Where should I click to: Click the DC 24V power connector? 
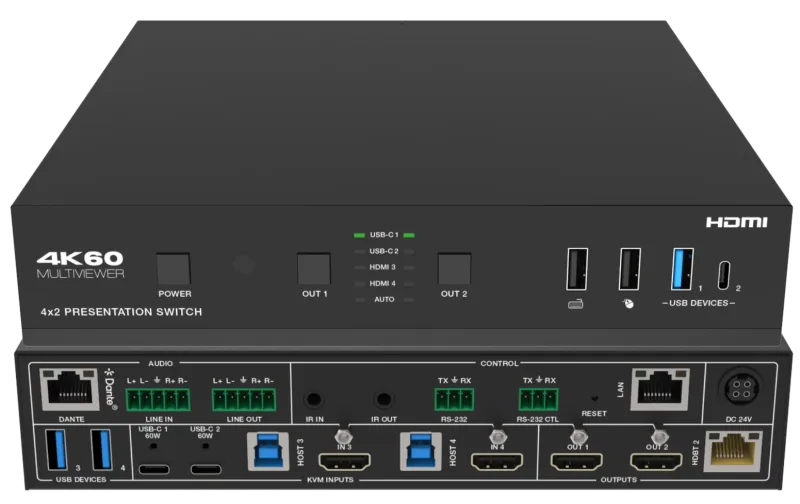click(740, 389)
